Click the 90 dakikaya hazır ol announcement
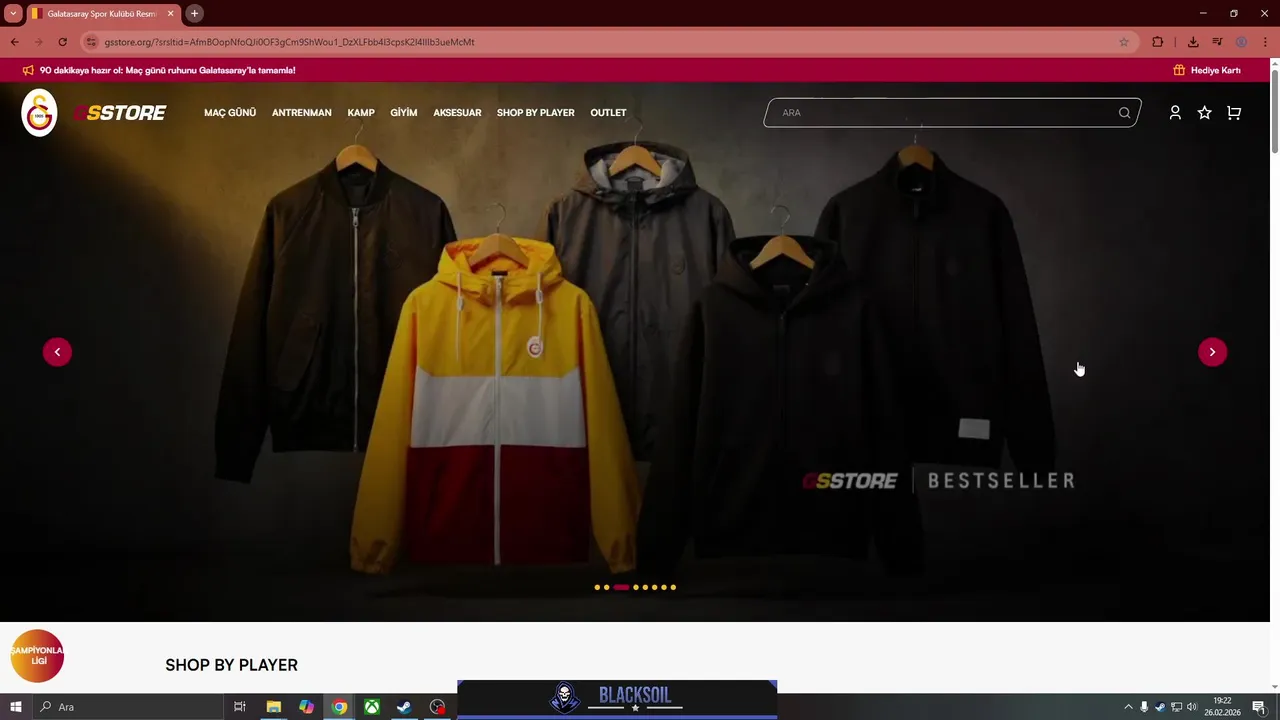Viewport: 1280px width, 720px height. click(167, 70)
